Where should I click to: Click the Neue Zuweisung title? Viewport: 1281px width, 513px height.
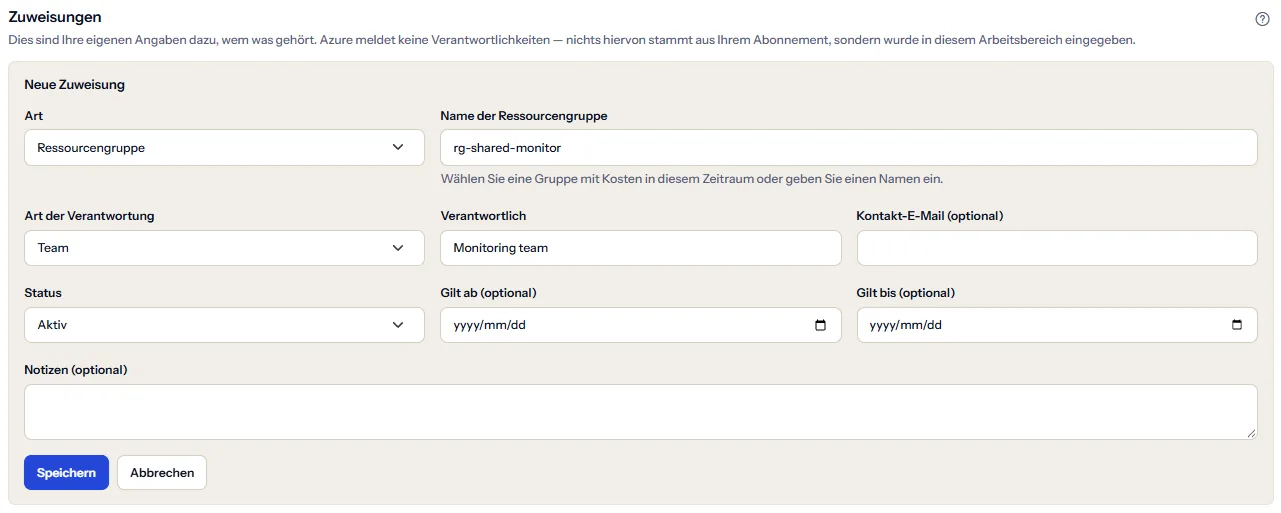tap(75, 85)
